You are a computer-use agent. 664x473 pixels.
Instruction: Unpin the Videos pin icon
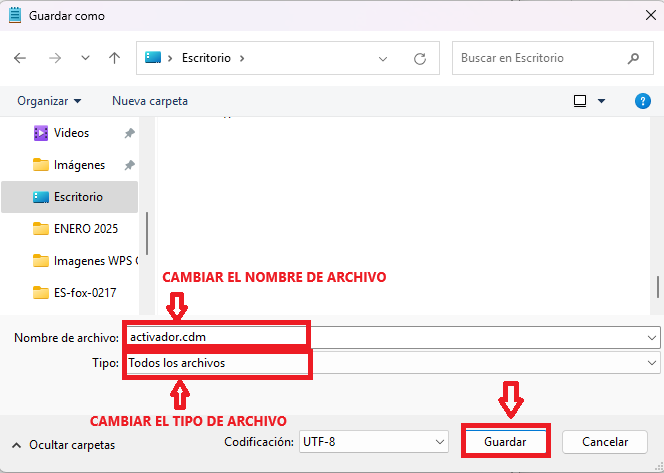tap(130, 133)
